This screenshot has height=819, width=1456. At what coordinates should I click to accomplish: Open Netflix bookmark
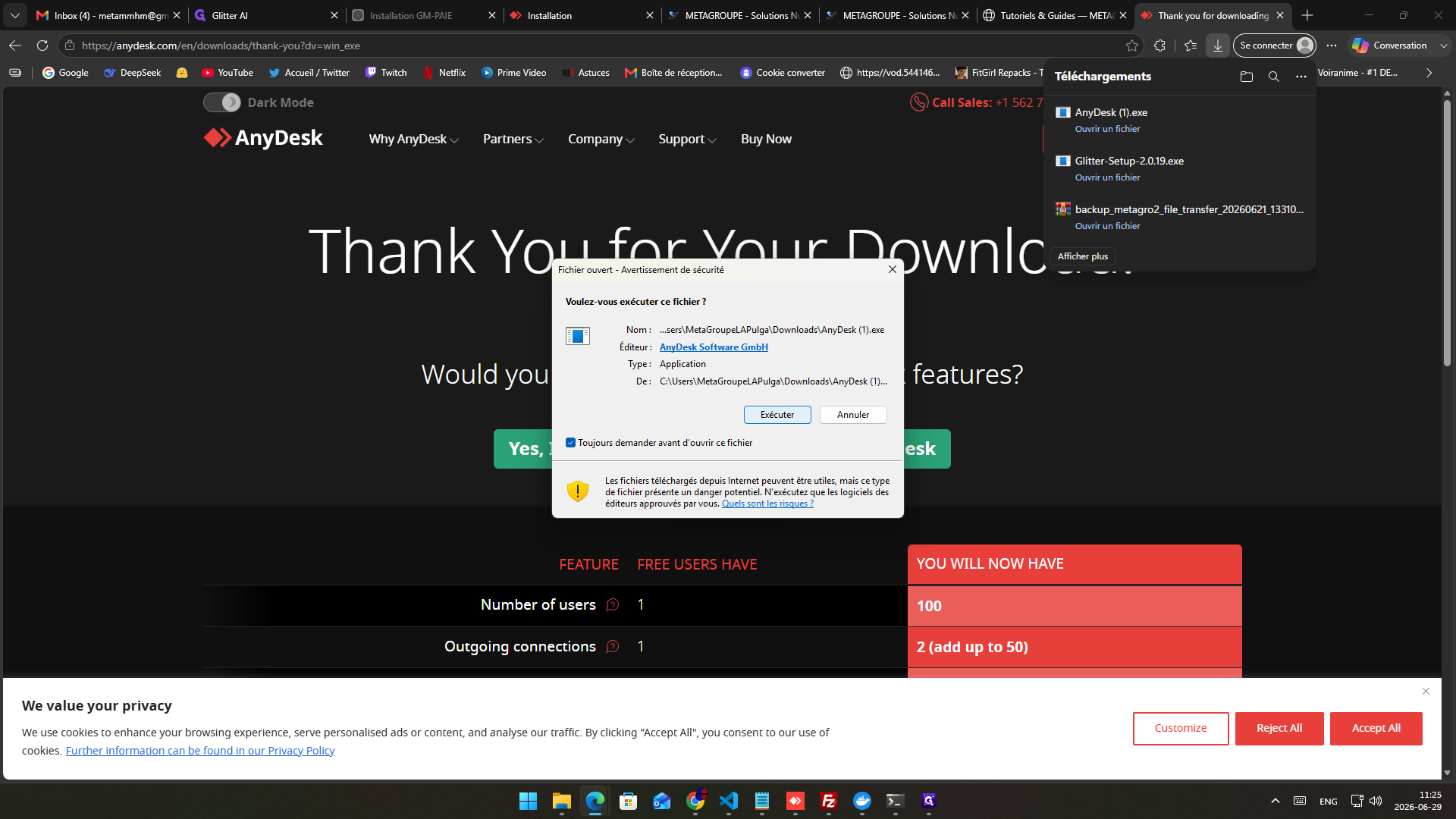[444, 73]
